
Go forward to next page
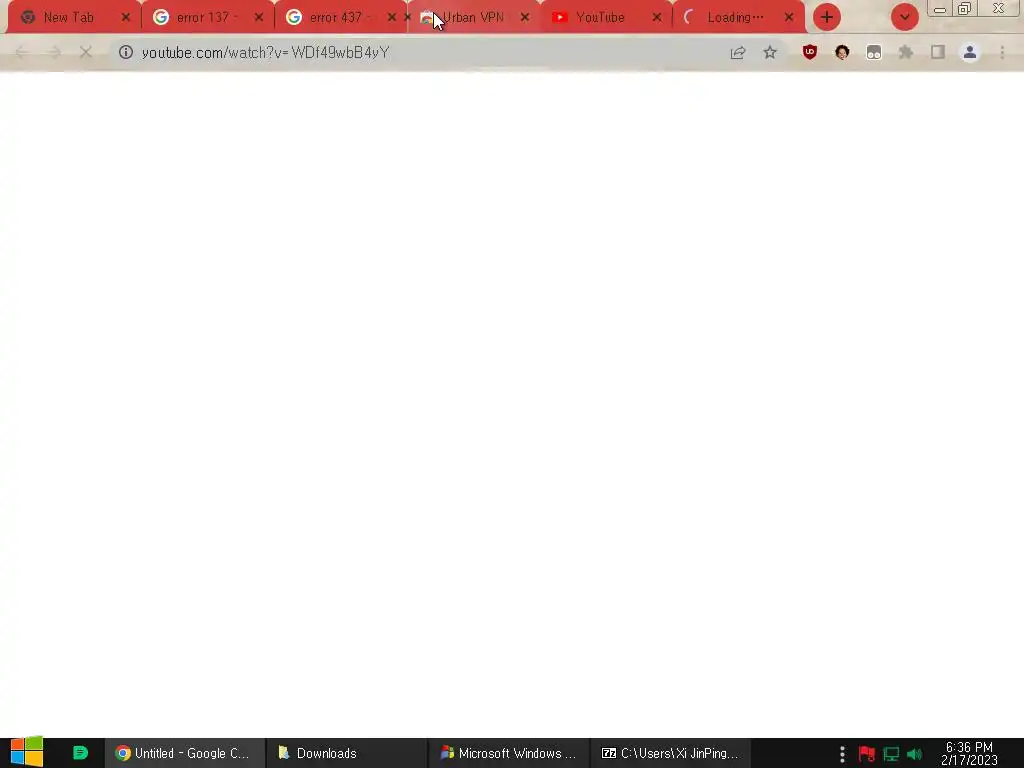[x=54, y=52]
